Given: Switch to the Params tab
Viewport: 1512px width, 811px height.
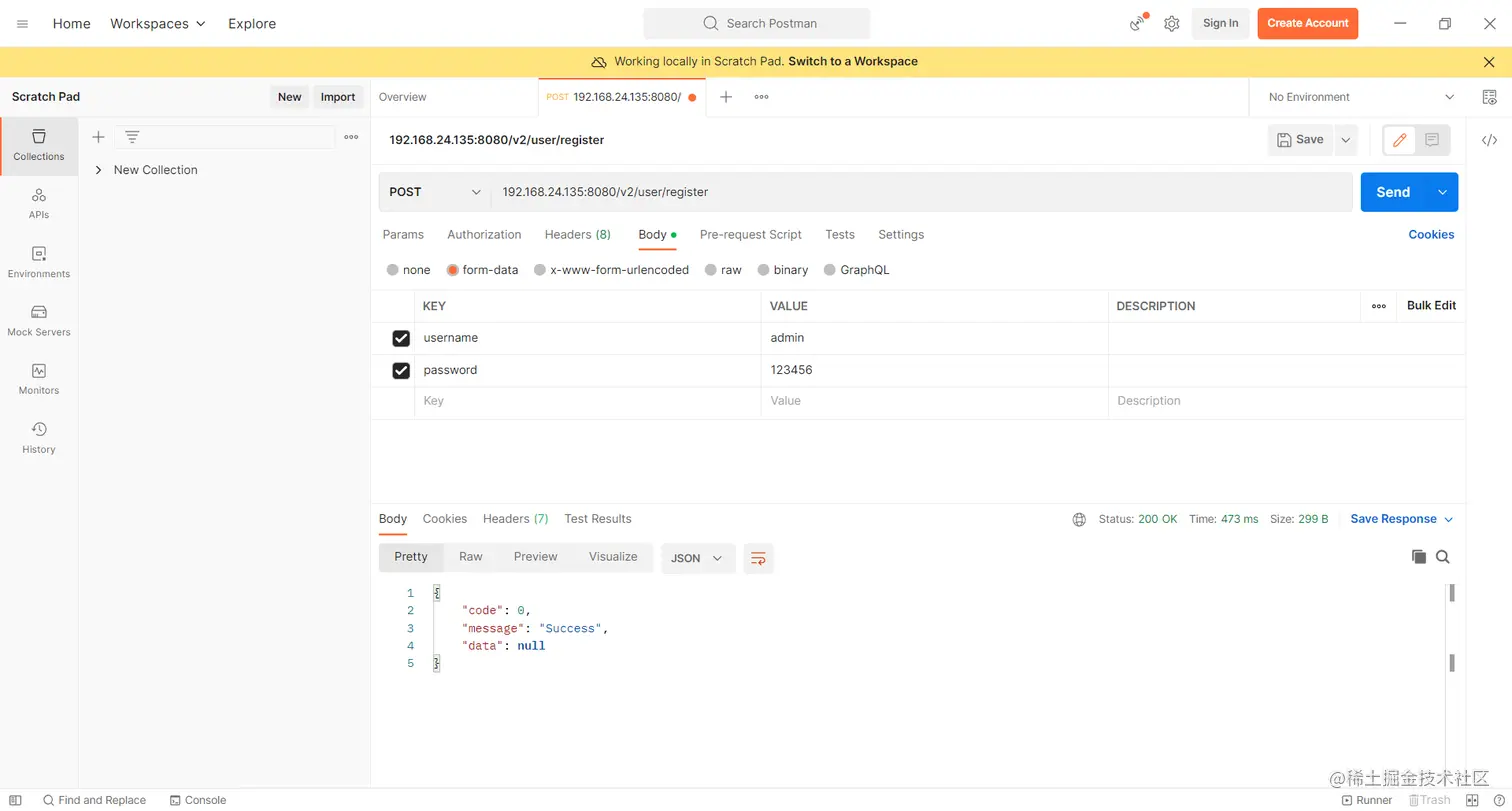Looking at the screenshot, I should (403, 234).
